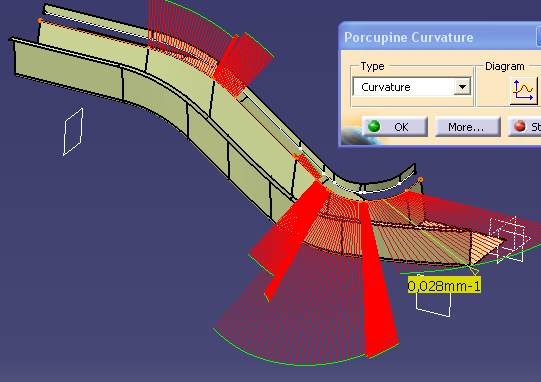Pick the orange endpoint at upper-left curve start
This screenshot has height=382, width=541.
(40, 21)
